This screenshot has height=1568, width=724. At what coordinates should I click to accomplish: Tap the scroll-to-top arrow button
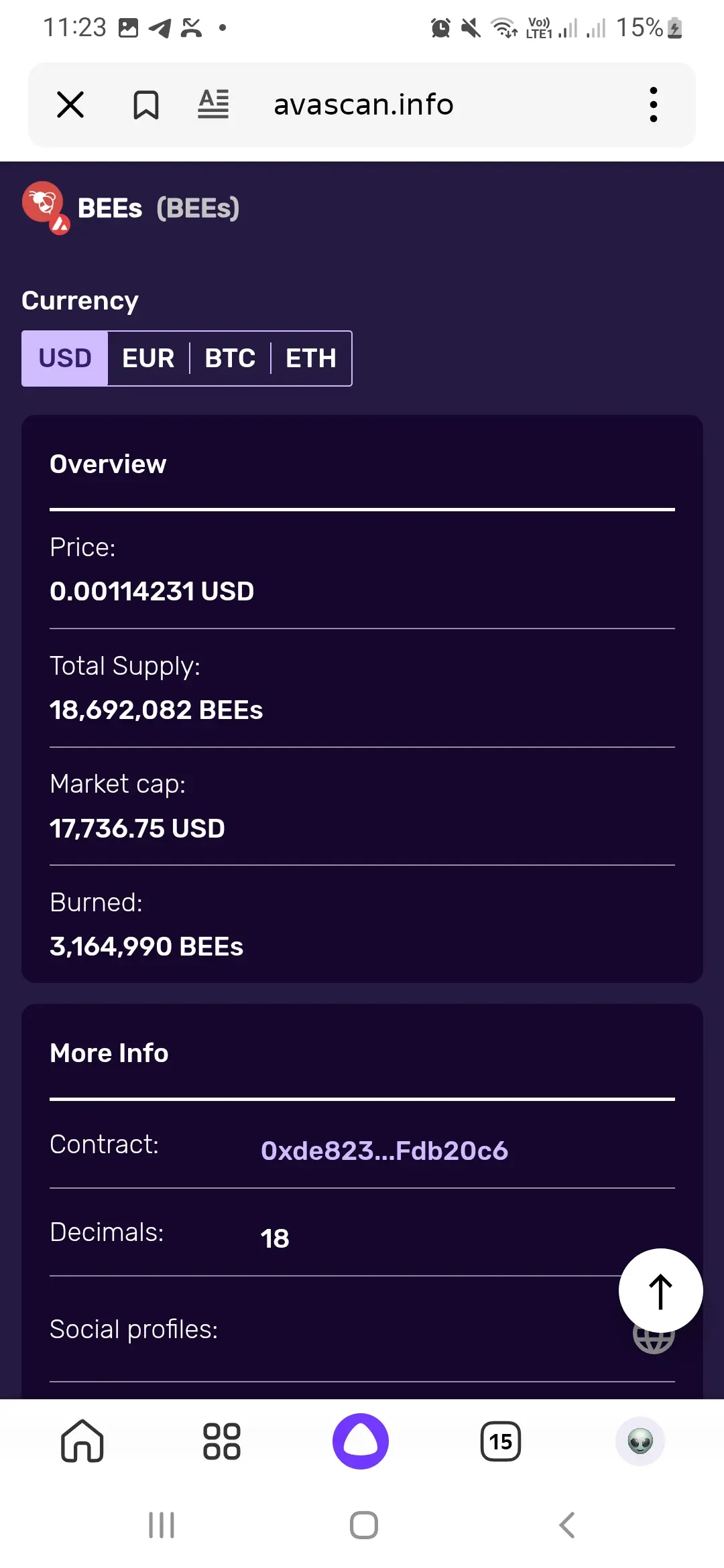coord(660,1291)
